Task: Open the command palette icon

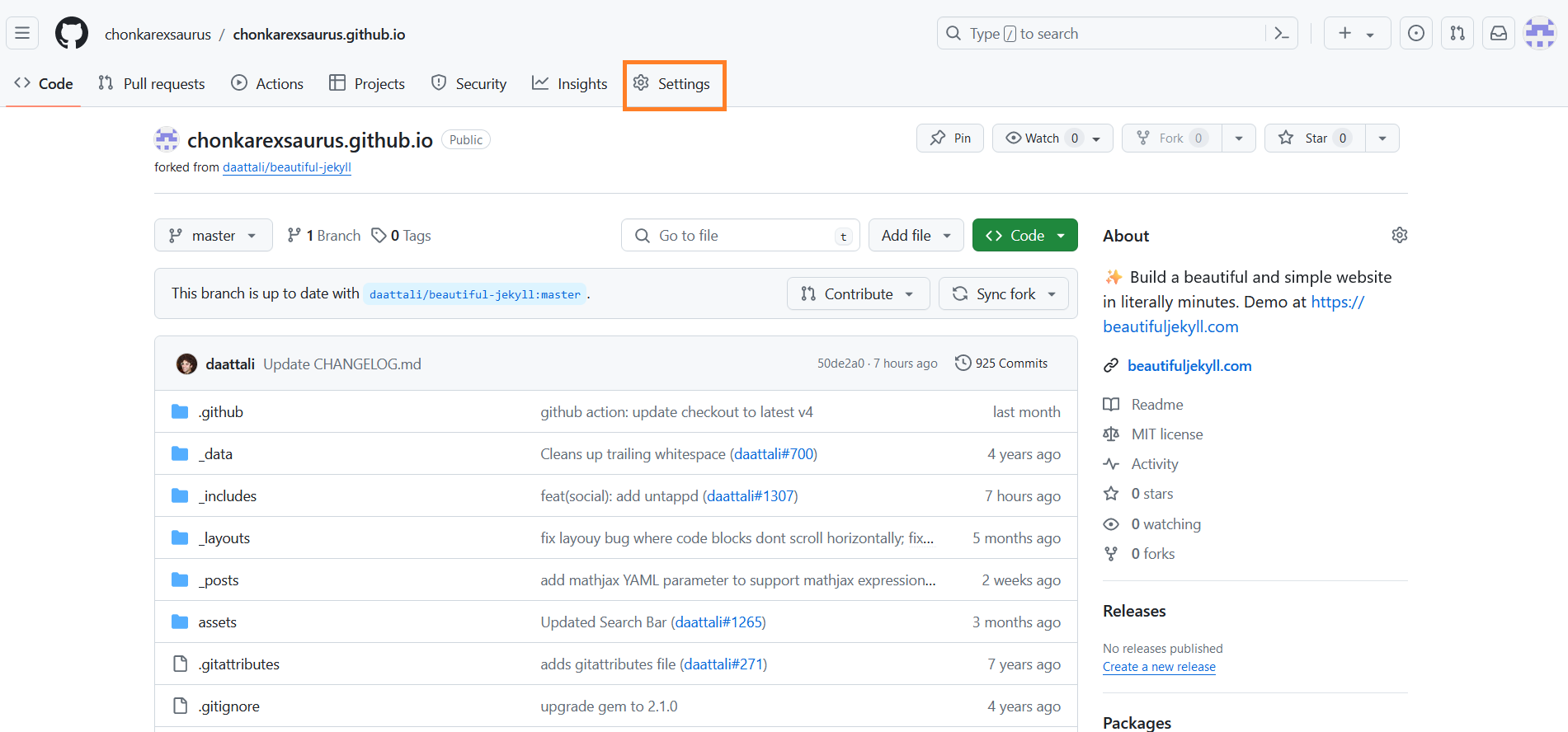Action: point(1282,34)
